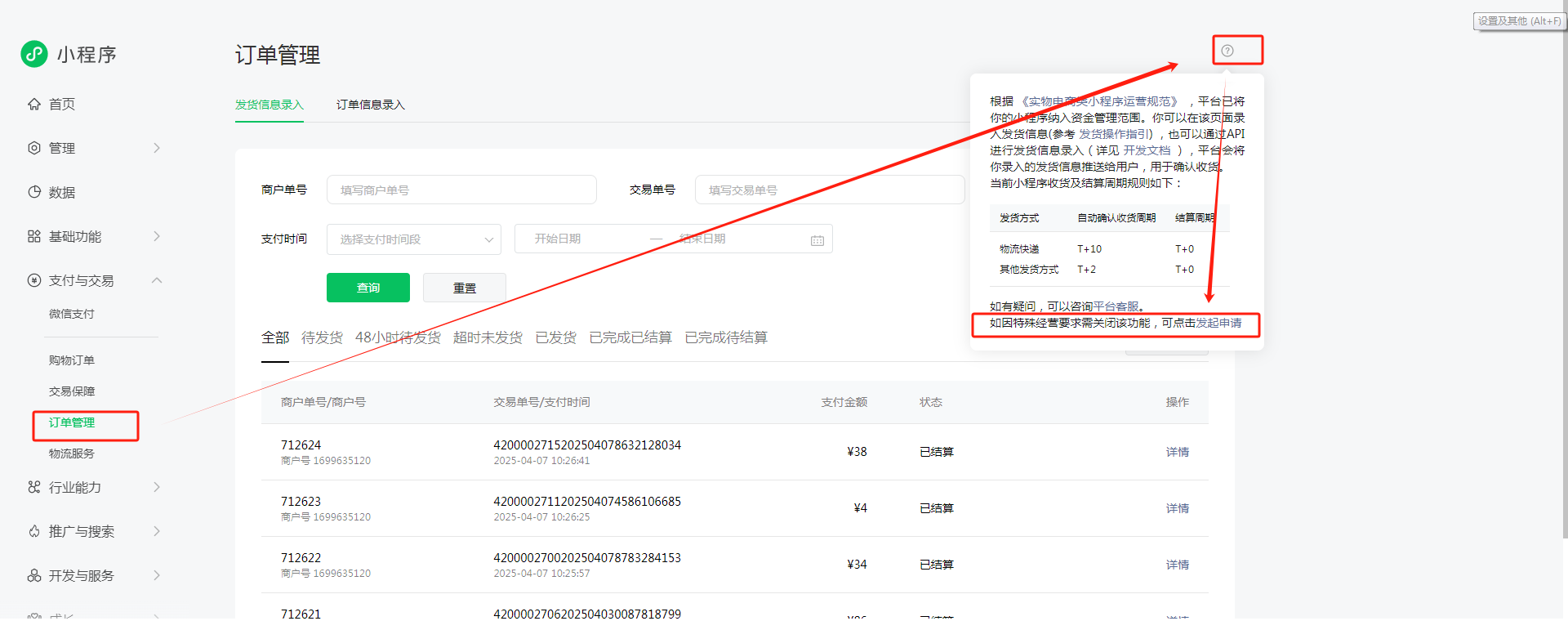The height and width of the screenshot is (621, 1568).
Task: Click the 商户单号/商户号 column header
Action: tap(323, 402)
